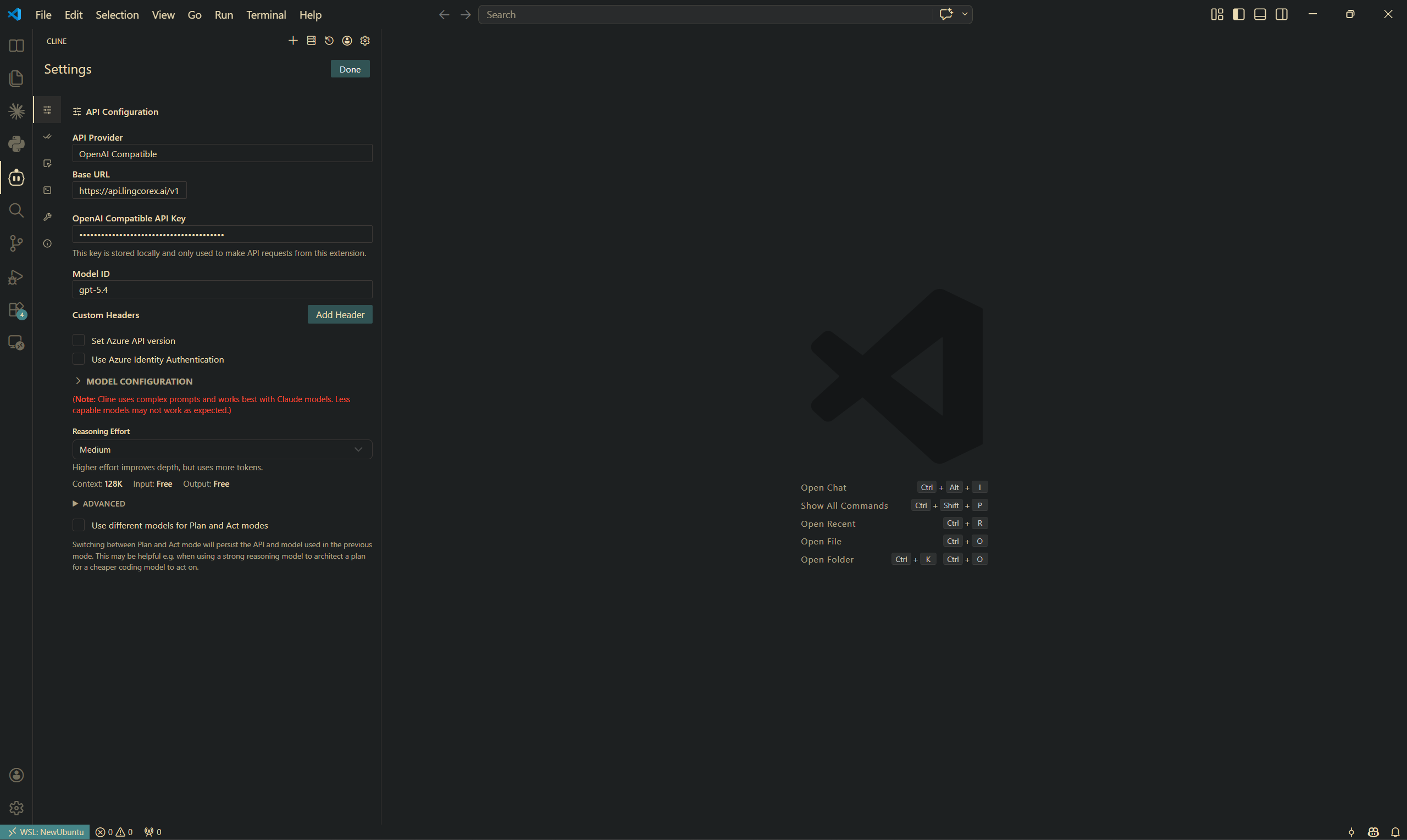The image size is (1407, 840).
Task: Go back with the left arrow
Action: pyautogui.click(x=445, y=15)
